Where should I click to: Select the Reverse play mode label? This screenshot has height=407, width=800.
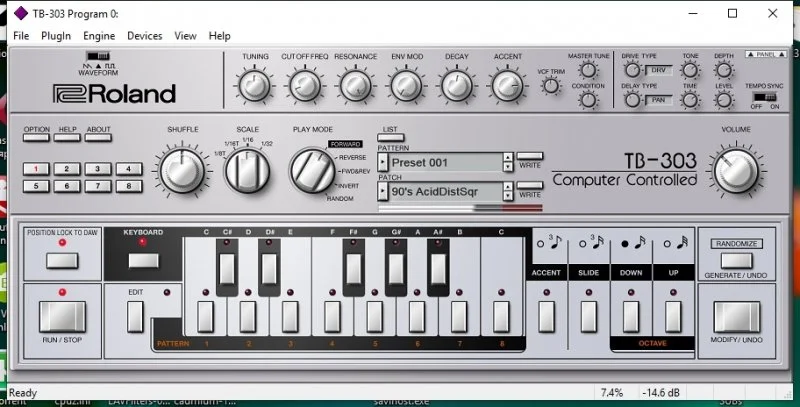click(x=352, y=158)
